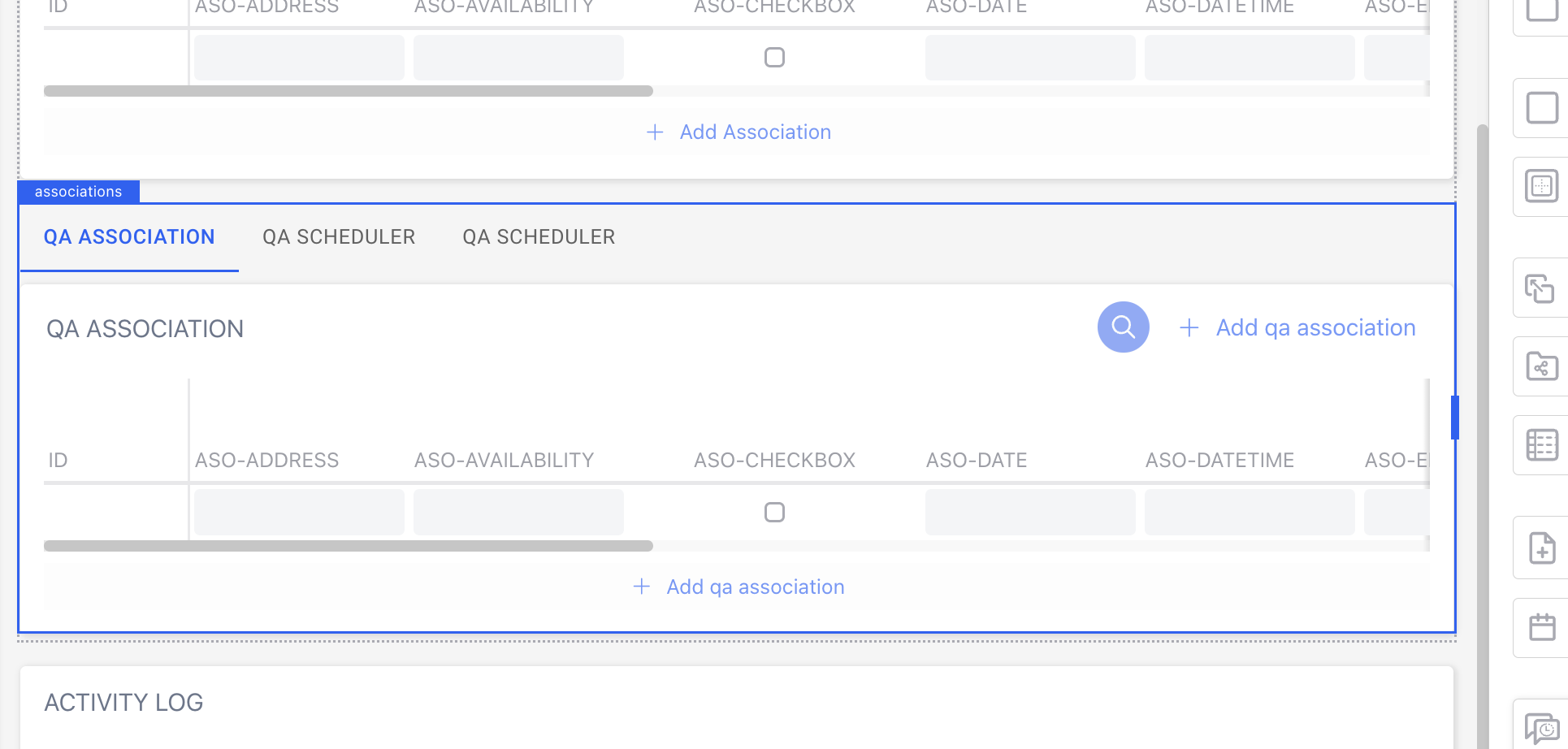This screenshot has height=749, width=1568.
Task: Select the dotted grid layout icon
Action: coord(1541,186)
